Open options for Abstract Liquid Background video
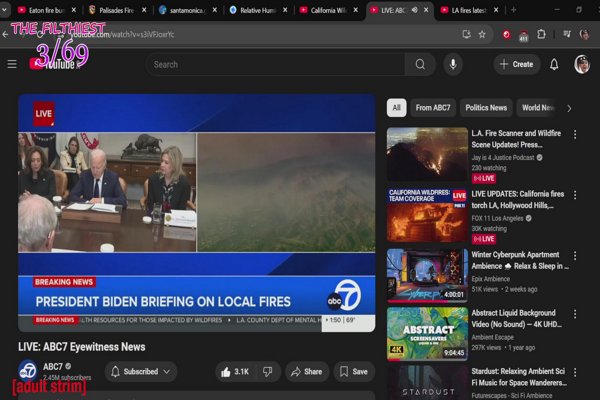Image resolution: width=600 pixels, height=400 pixels. tap(575, 314)
